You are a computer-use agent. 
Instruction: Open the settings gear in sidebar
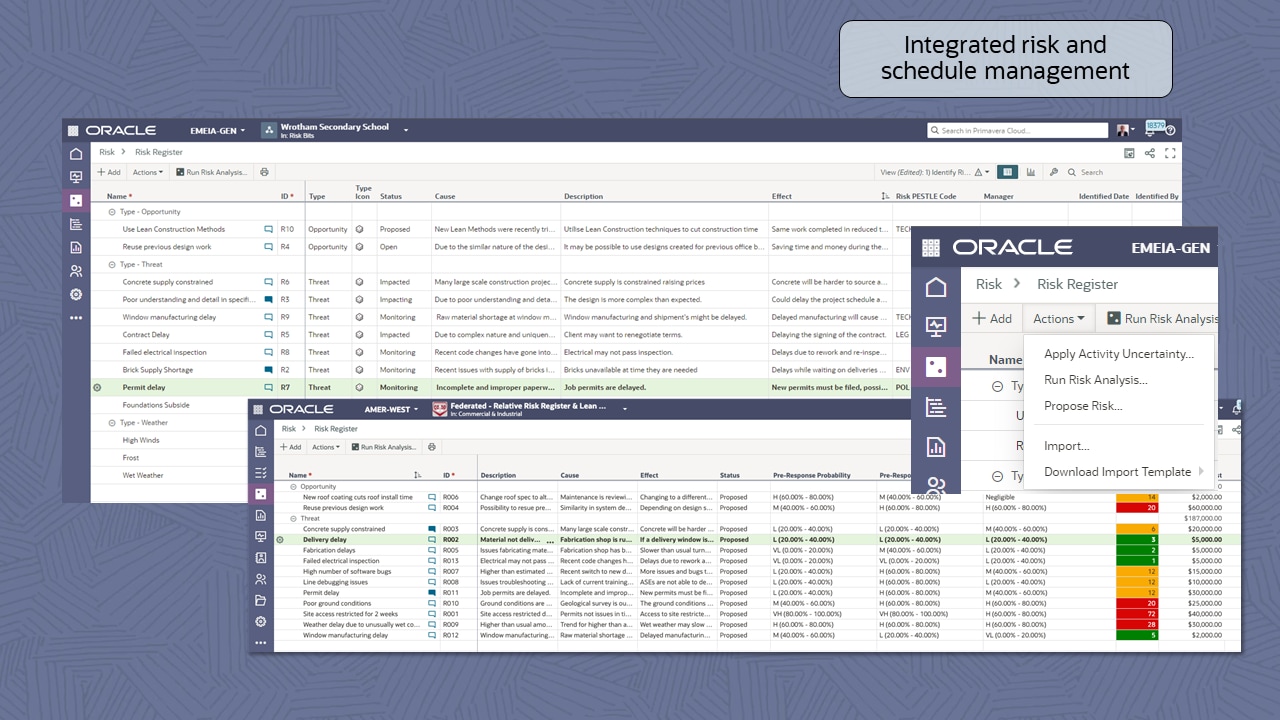(x=76, y=295)
